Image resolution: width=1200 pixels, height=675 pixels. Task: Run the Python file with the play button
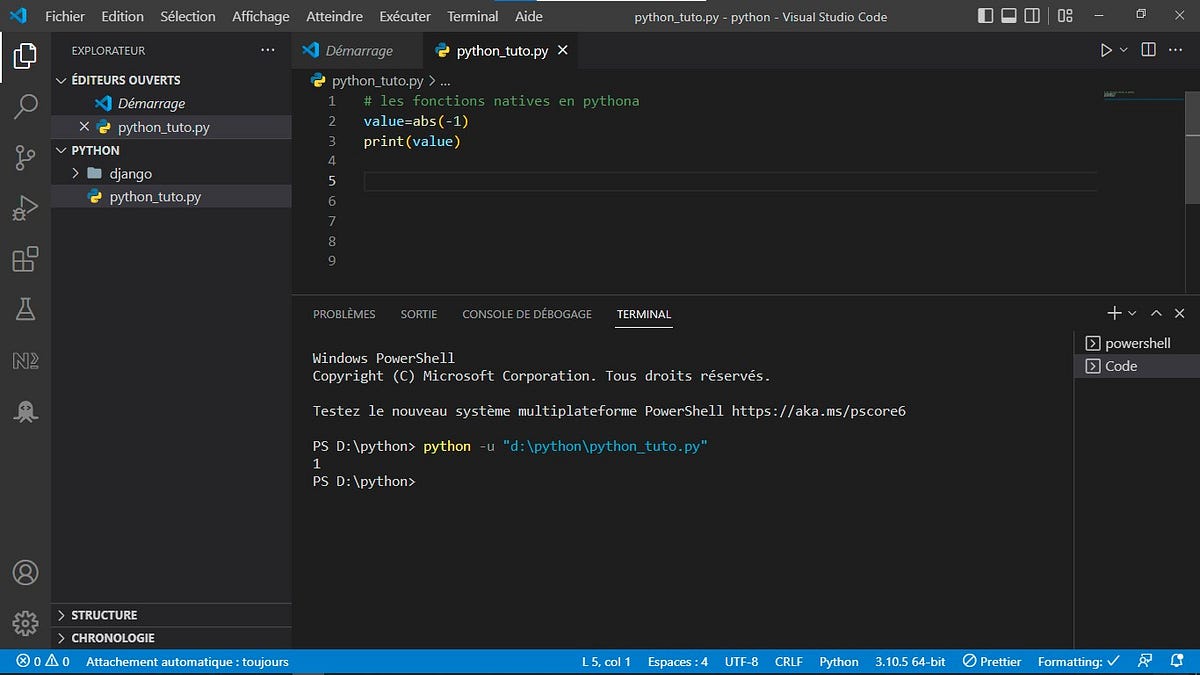[x=1107, y=49]
